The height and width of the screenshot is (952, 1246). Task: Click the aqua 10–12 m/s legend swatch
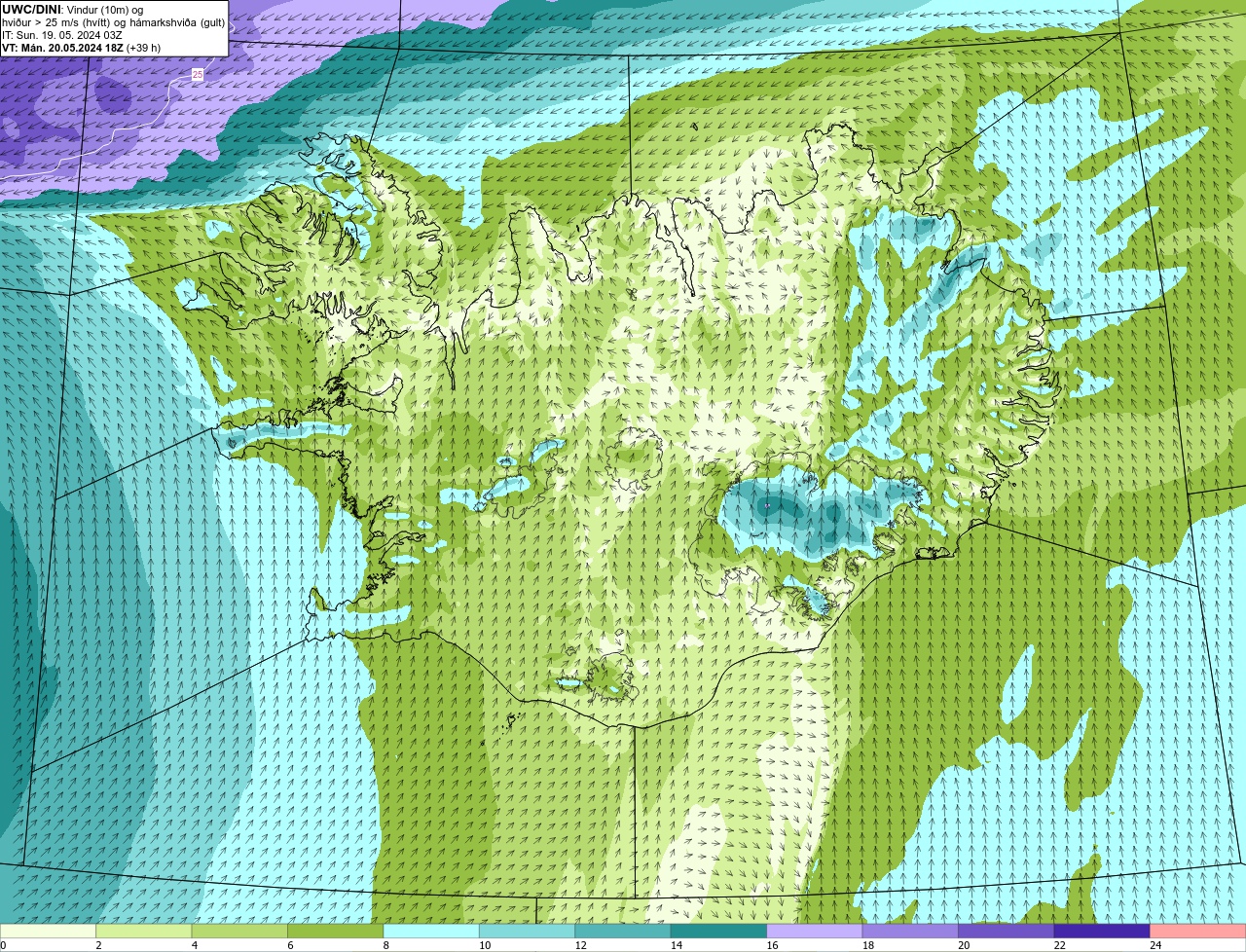tap(528, 932)
